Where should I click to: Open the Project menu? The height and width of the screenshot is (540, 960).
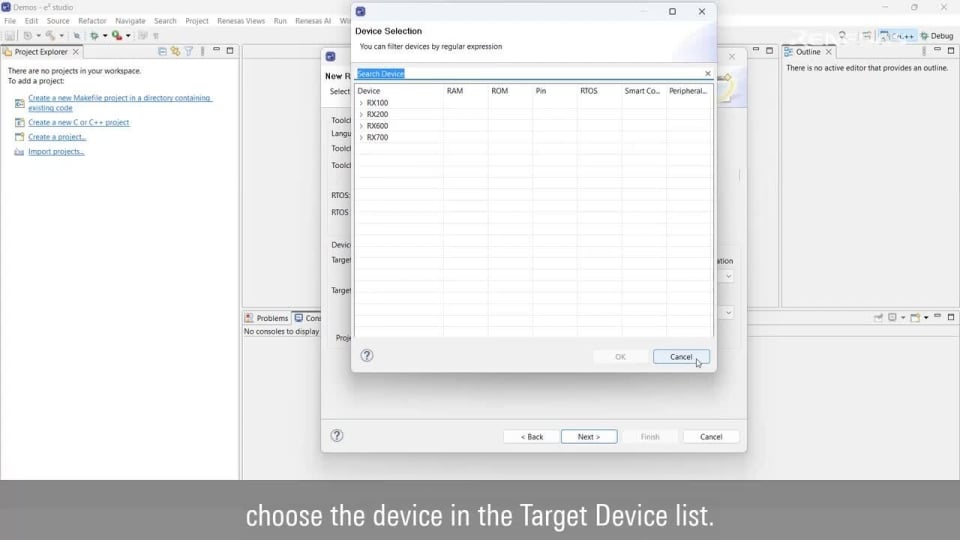point(197,21)
